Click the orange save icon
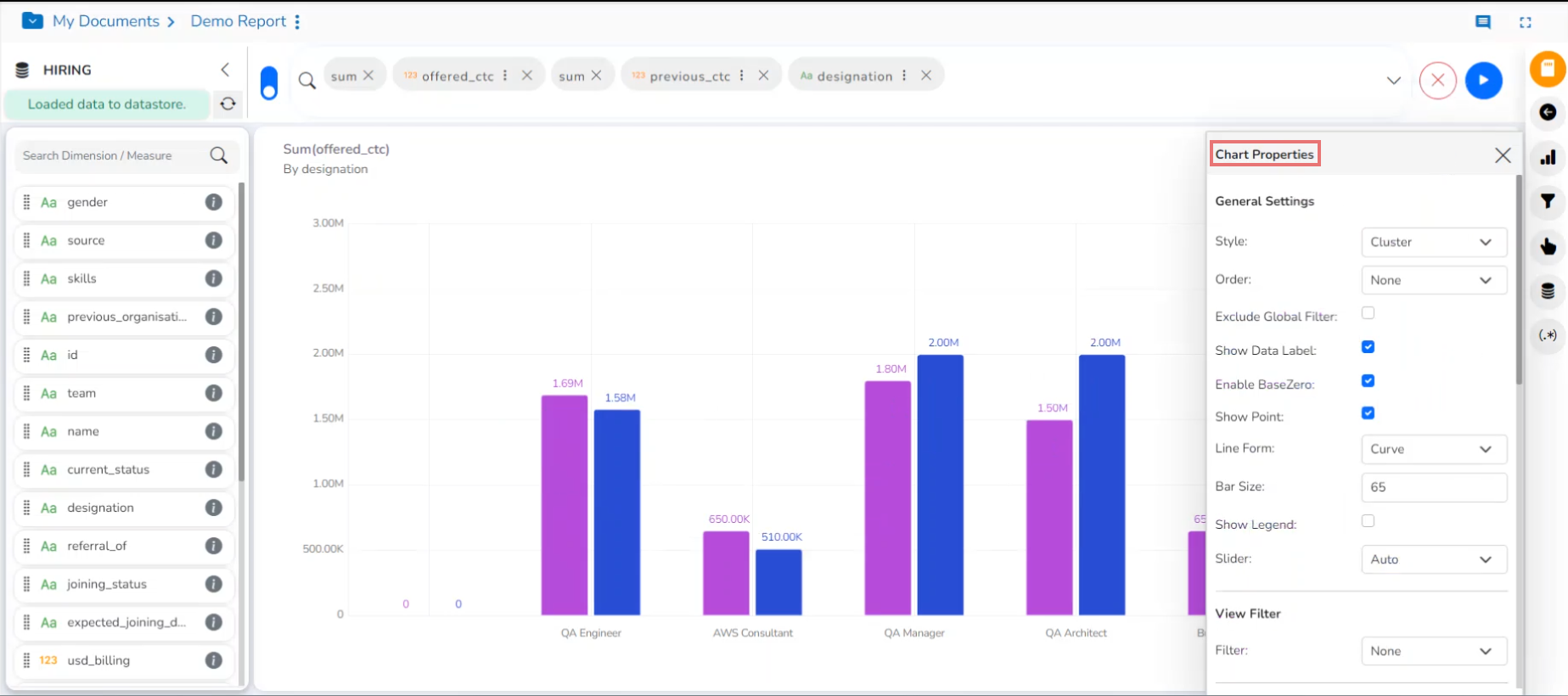Screen dimensions: 1568x696 click(1548, 69)
